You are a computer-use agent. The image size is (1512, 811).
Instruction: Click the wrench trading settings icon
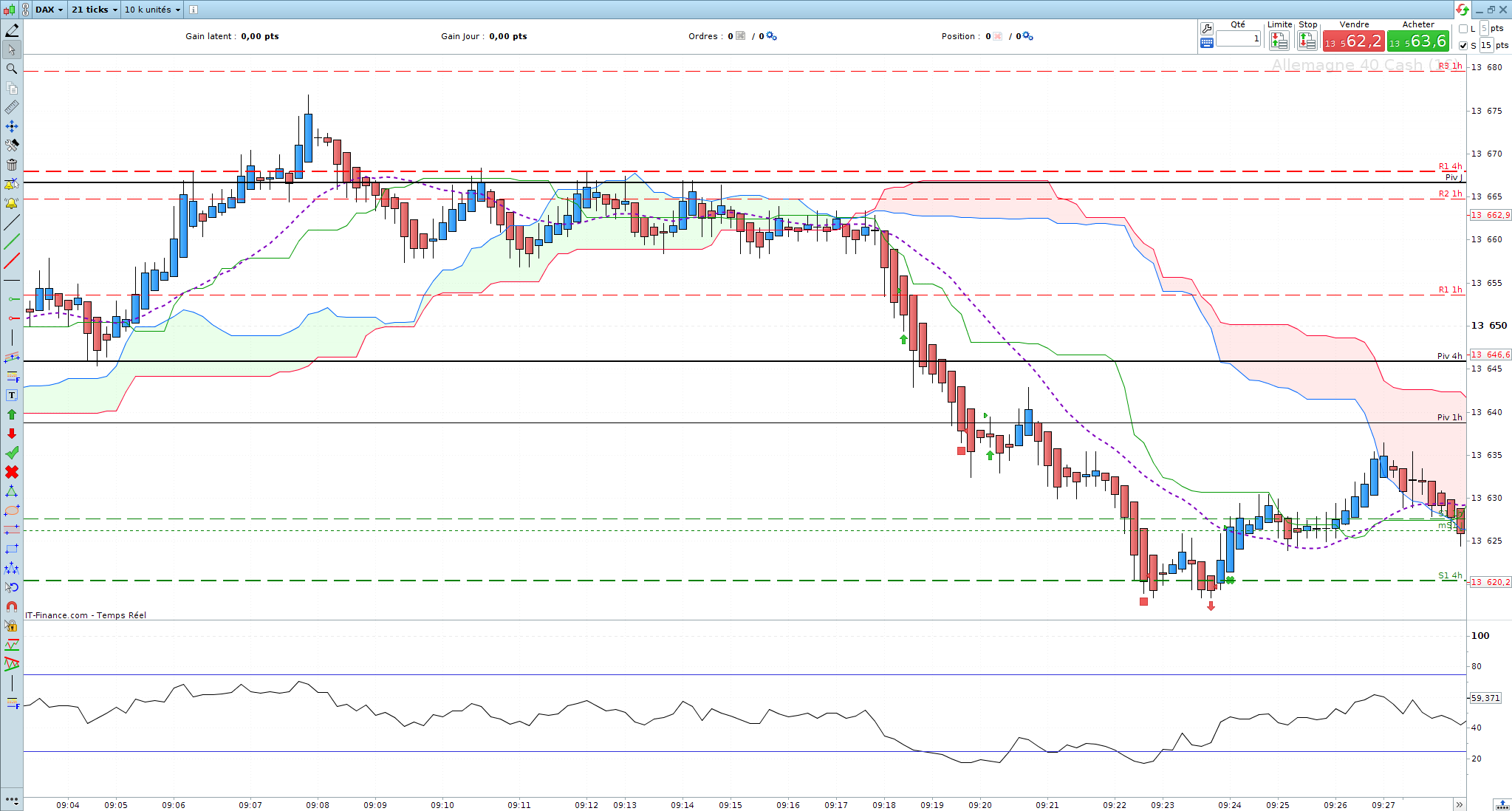pyautogui.click(x=1207, y=28)
